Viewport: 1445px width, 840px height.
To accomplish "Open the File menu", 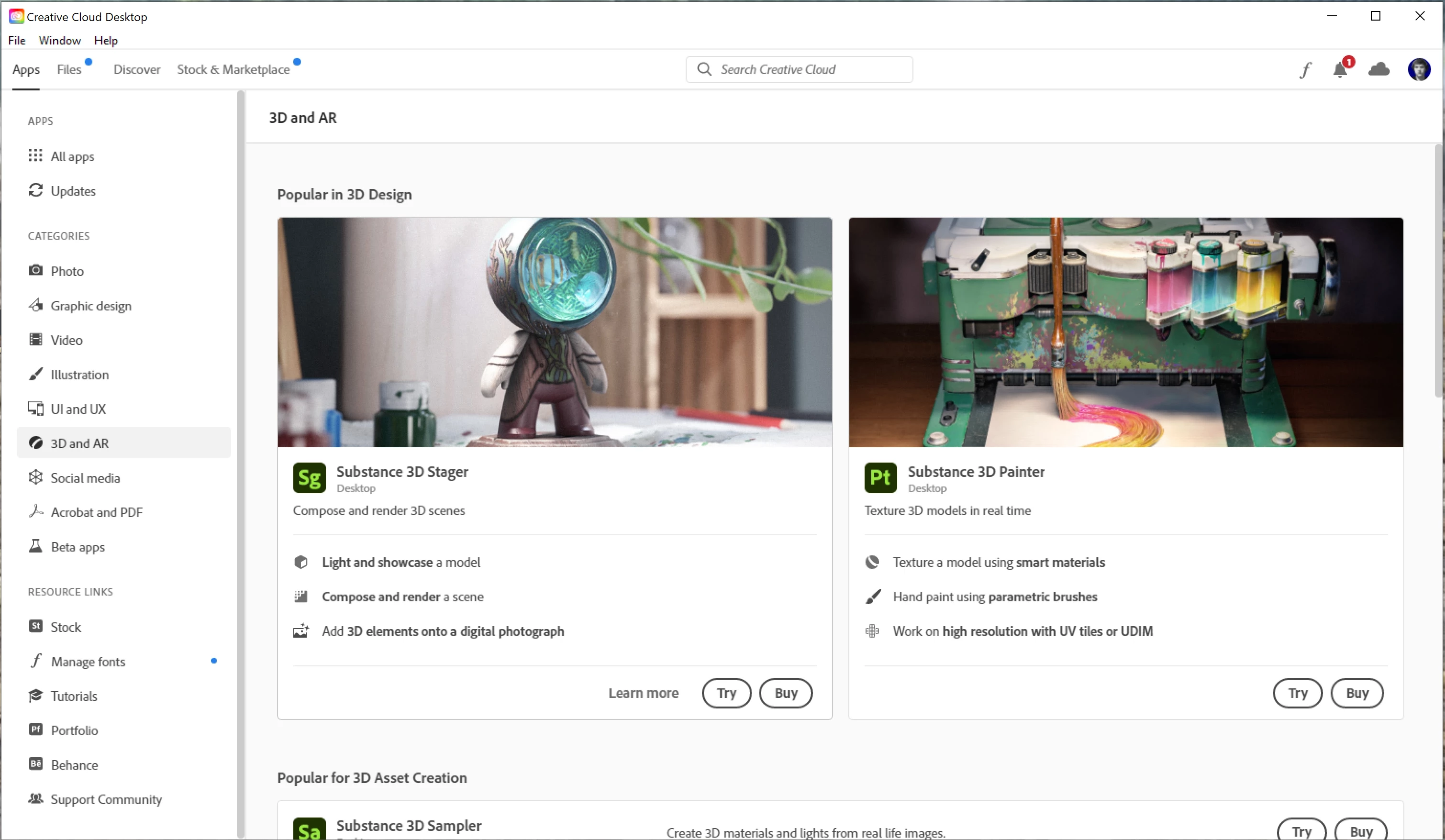I will pos(17,40).
